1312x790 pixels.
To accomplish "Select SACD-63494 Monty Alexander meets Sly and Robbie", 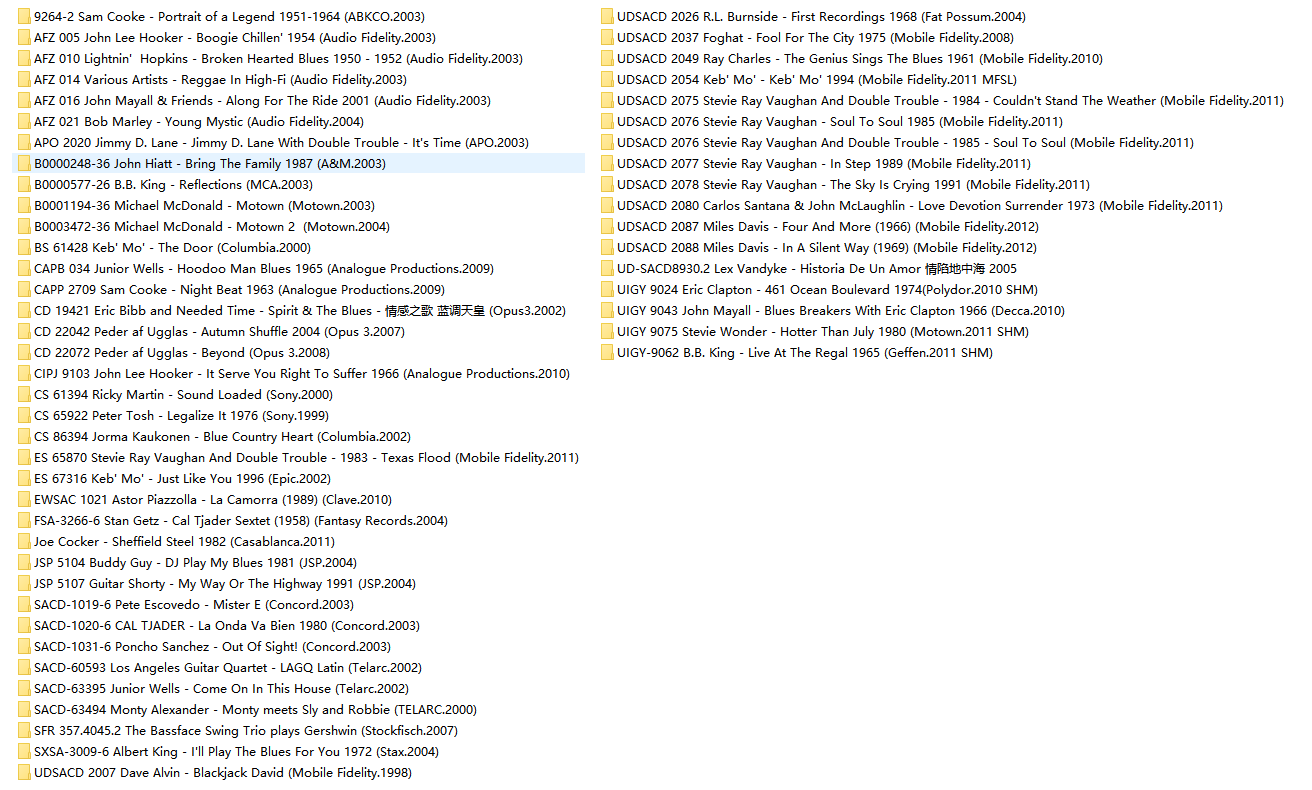I will (255, 710).
